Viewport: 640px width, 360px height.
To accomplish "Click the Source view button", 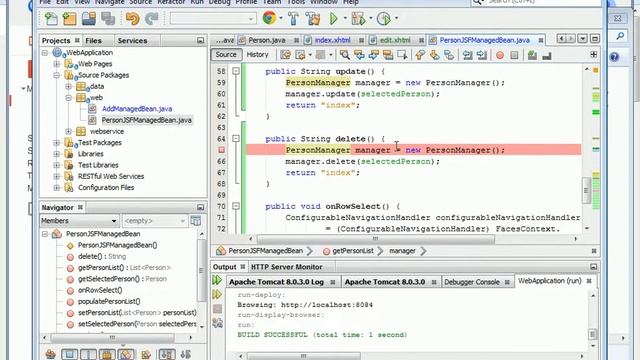I will click(226, 55).
